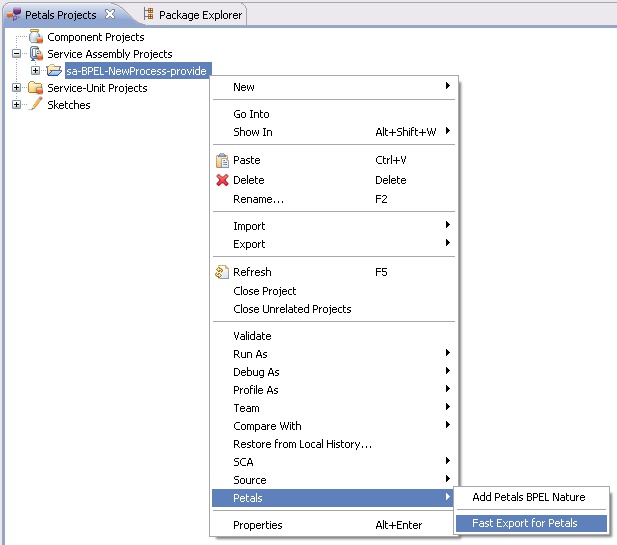Switch to the Package Explorer tab

pos(199,15)
